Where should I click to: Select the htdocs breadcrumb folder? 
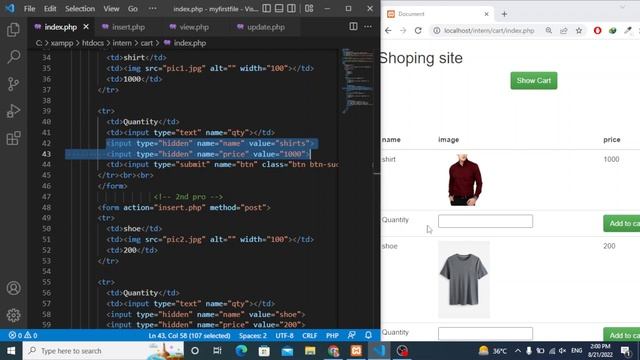tap(93, 43)
